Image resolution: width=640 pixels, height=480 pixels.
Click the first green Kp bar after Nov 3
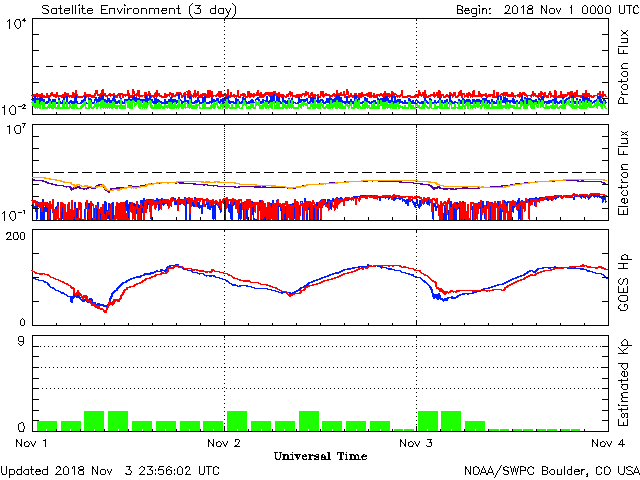[x=428, y=421]
